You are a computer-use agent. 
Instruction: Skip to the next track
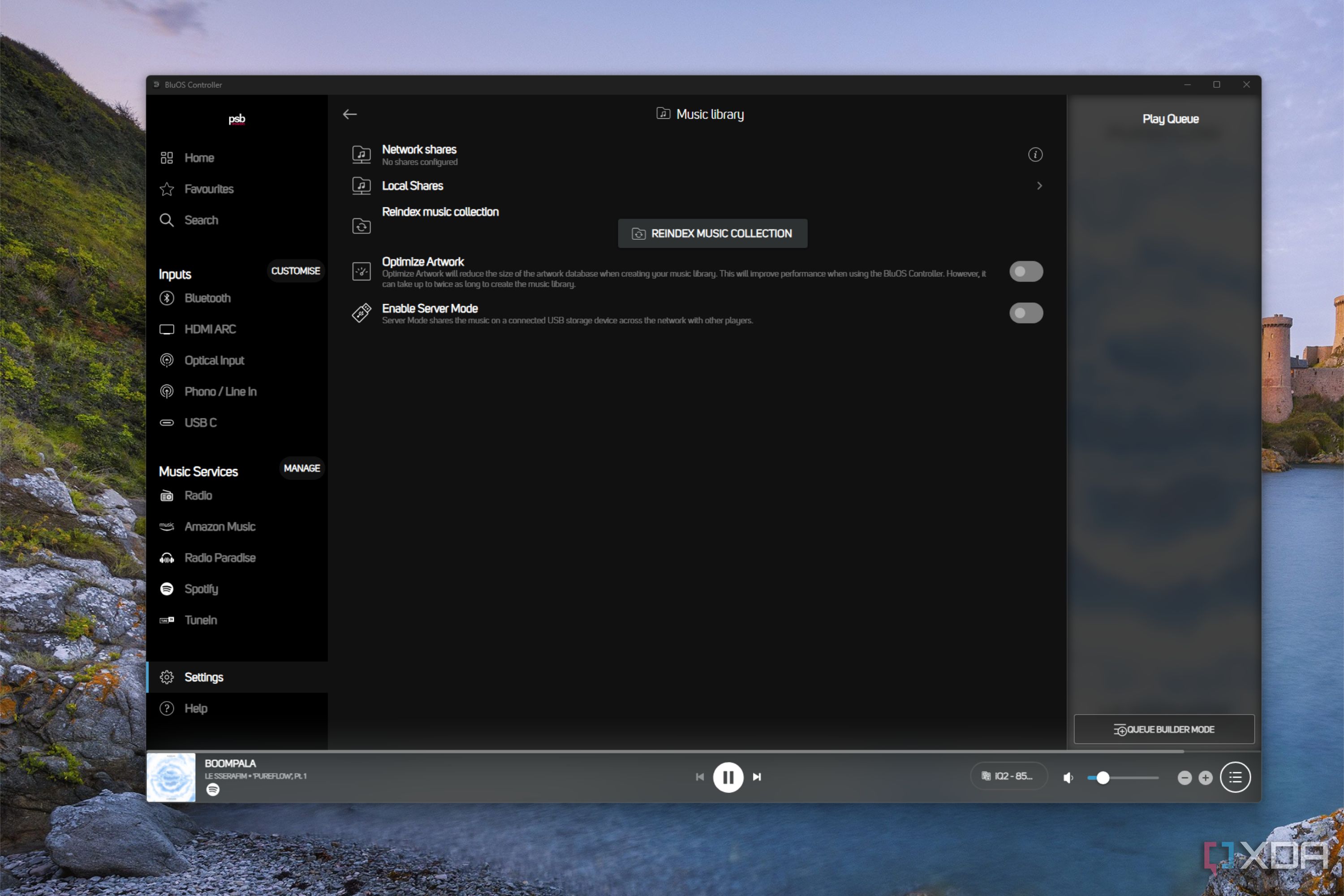click(x=757, y=777)
